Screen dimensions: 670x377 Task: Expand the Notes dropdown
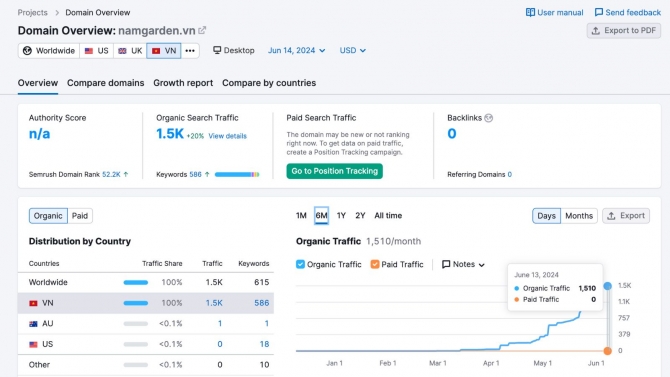coord(464,264)
